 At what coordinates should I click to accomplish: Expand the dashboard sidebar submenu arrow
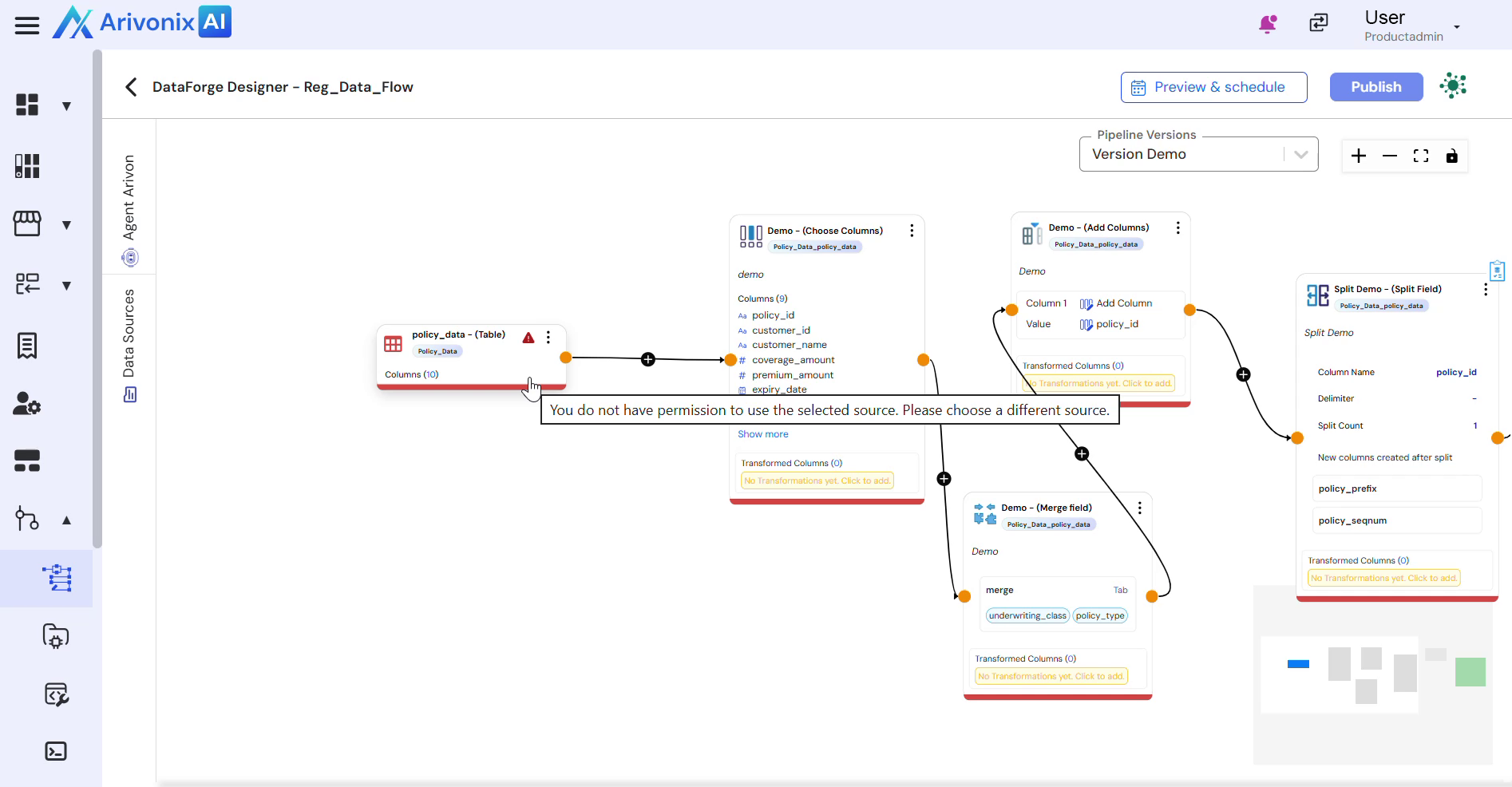[x=67, y=106]
